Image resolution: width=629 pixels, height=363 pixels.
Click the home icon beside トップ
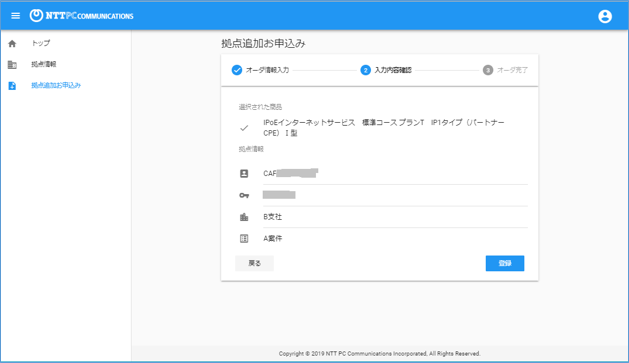tap(12, 44)
